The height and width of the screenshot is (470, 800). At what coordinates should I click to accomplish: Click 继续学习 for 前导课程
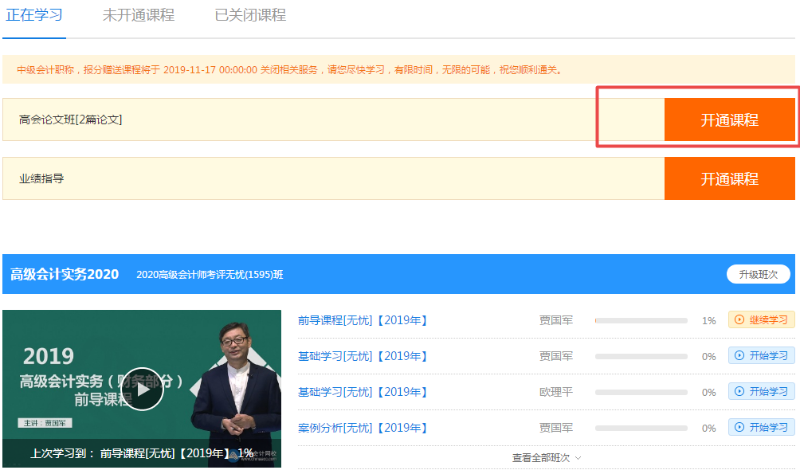tap(761, 320)
